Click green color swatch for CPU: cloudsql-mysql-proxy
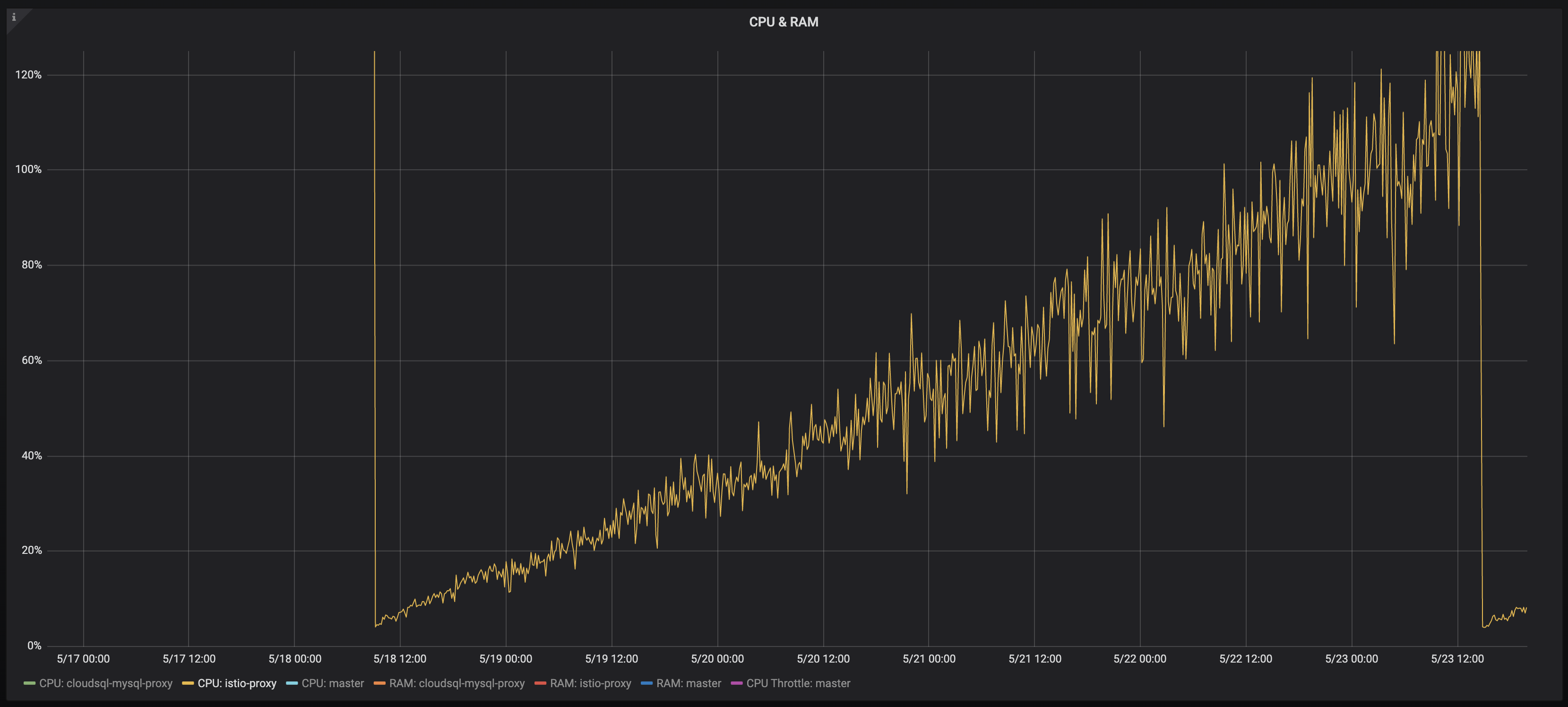This screenshot has width=1568, height=707. (x=29, y=683)
